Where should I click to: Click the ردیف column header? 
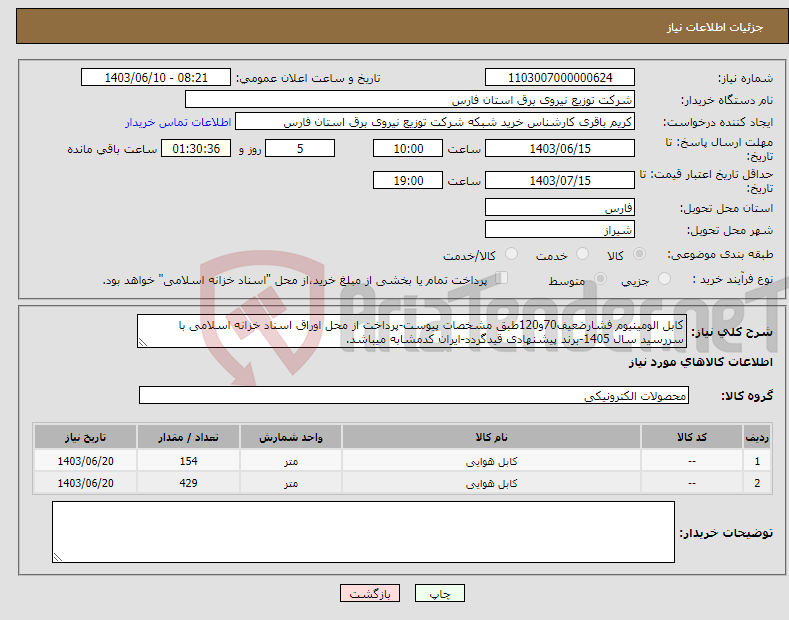tap(757, 437)
